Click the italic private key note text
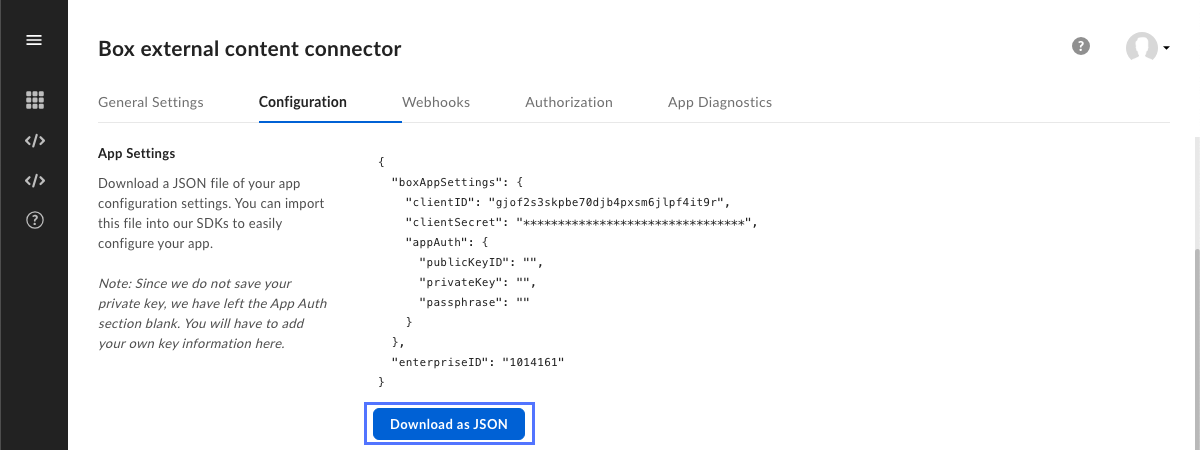 pos(212,314)
